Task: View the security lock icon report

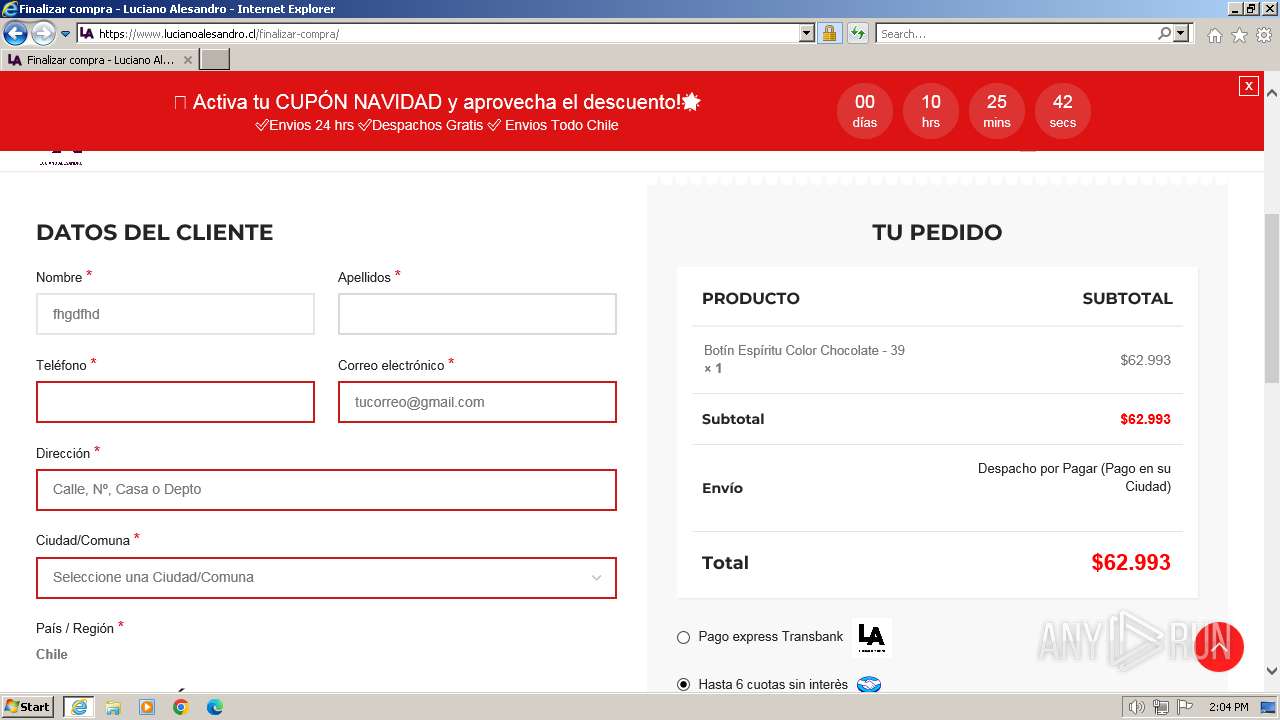Action: tap(829, 33)
